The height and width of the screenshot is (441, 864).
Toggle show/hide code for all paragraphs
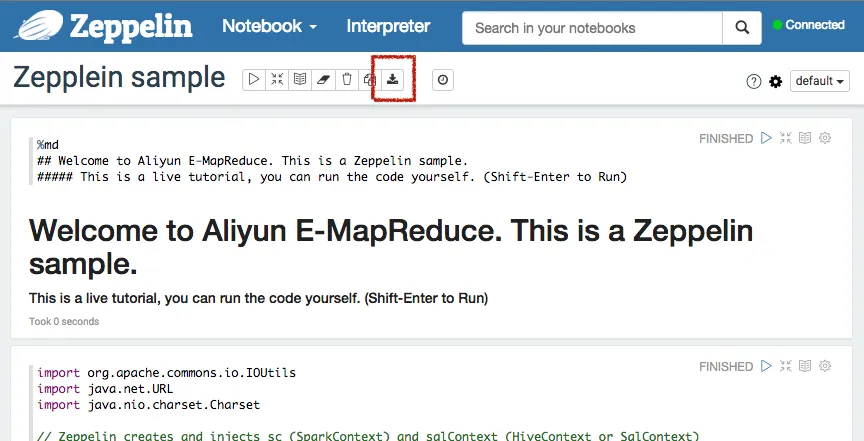[x=277, y=80]
